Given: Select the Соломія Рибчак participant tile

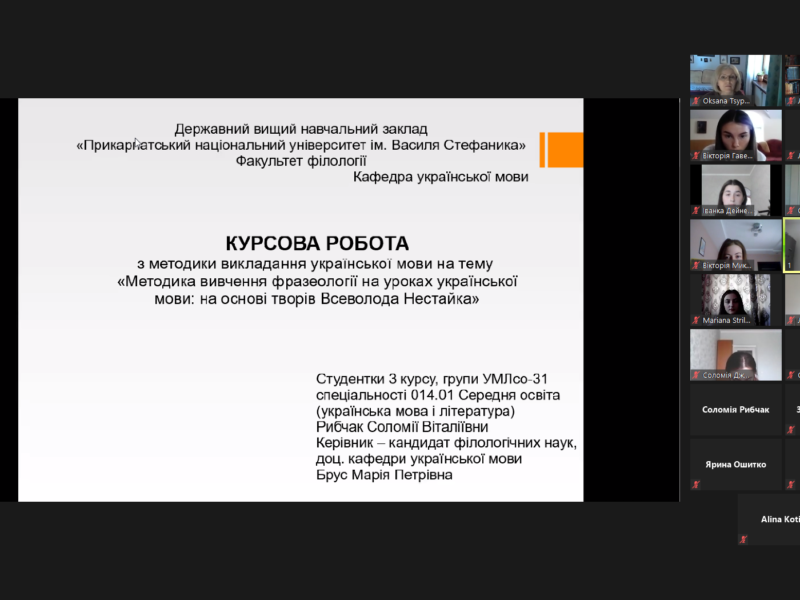Looking at the screenshot, I should pyautogui.click(x=735, y=409).
